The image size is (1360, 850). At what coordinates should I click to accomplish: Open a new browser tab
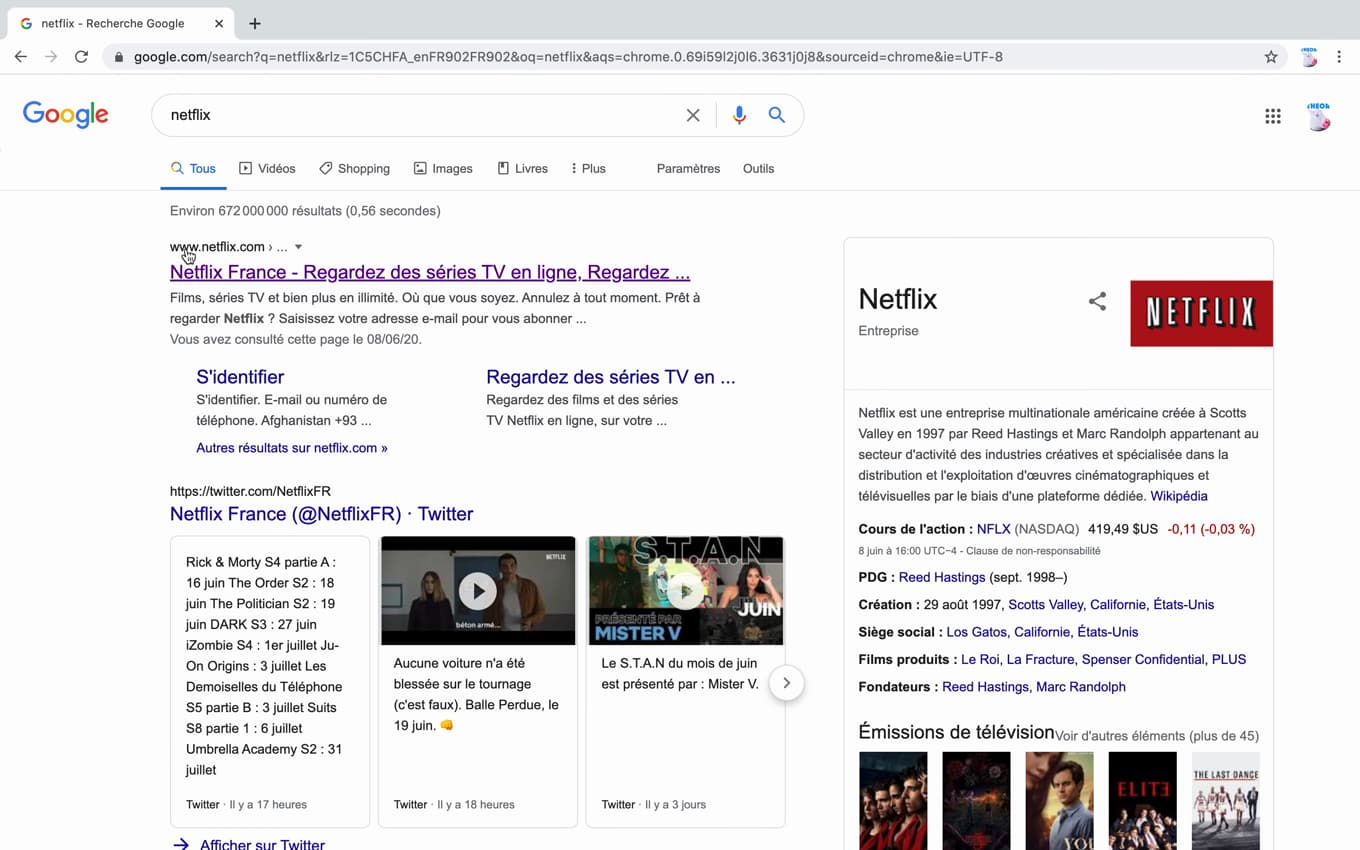tap(255, 23)
